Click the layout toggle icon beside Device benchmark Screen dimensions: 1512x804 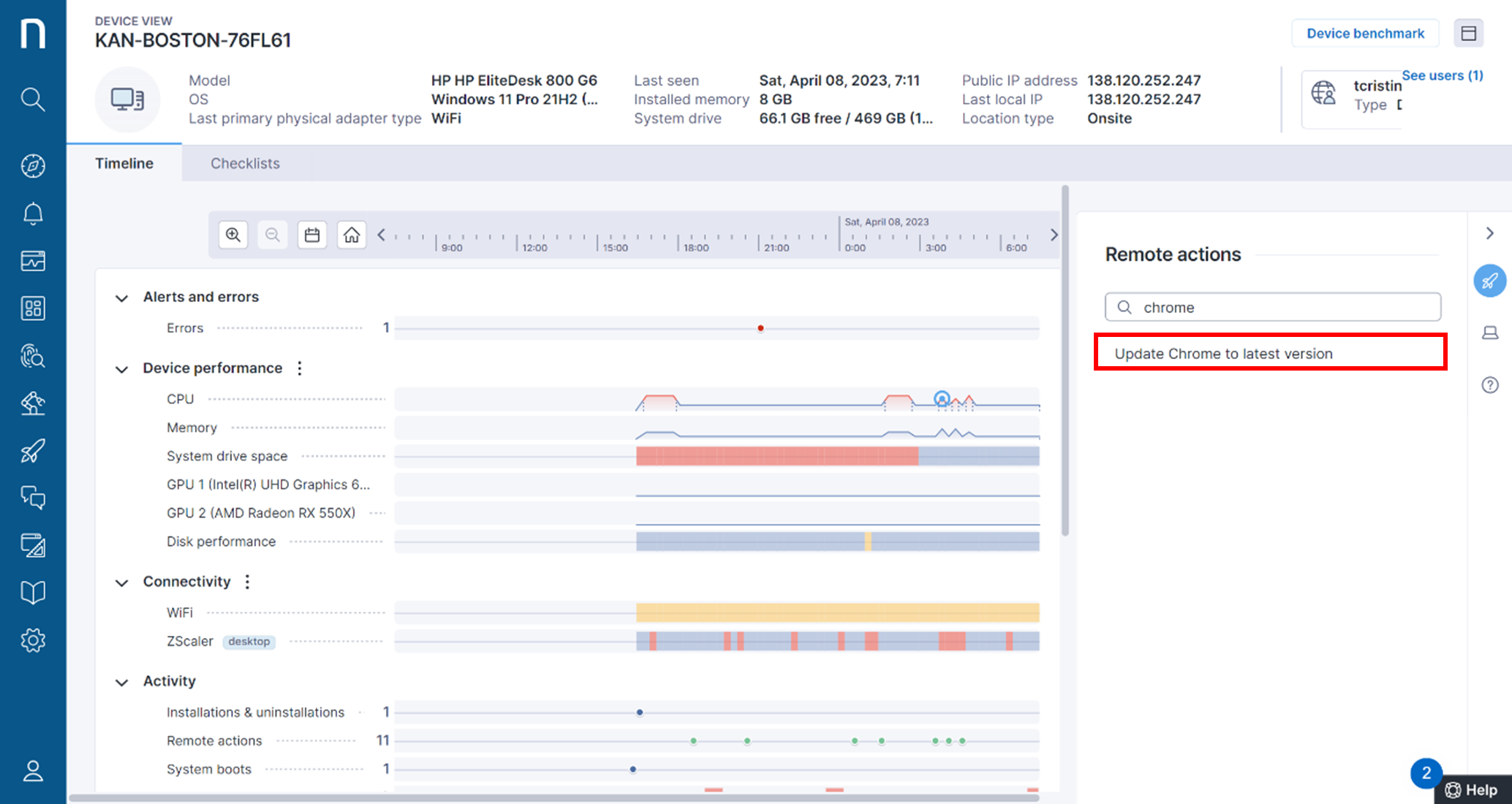click(1468, 34)
